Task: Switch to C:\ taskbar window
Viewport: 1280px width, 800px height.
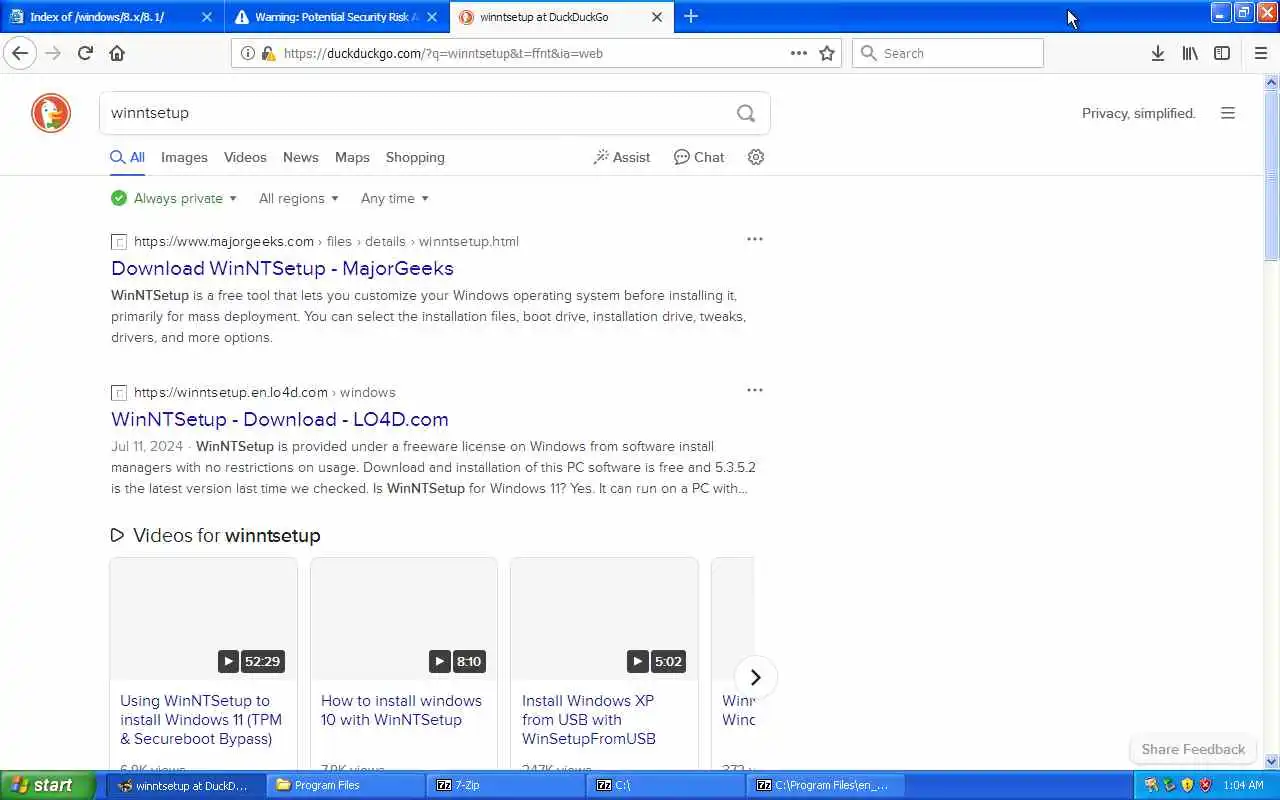Action: (666, 785)
